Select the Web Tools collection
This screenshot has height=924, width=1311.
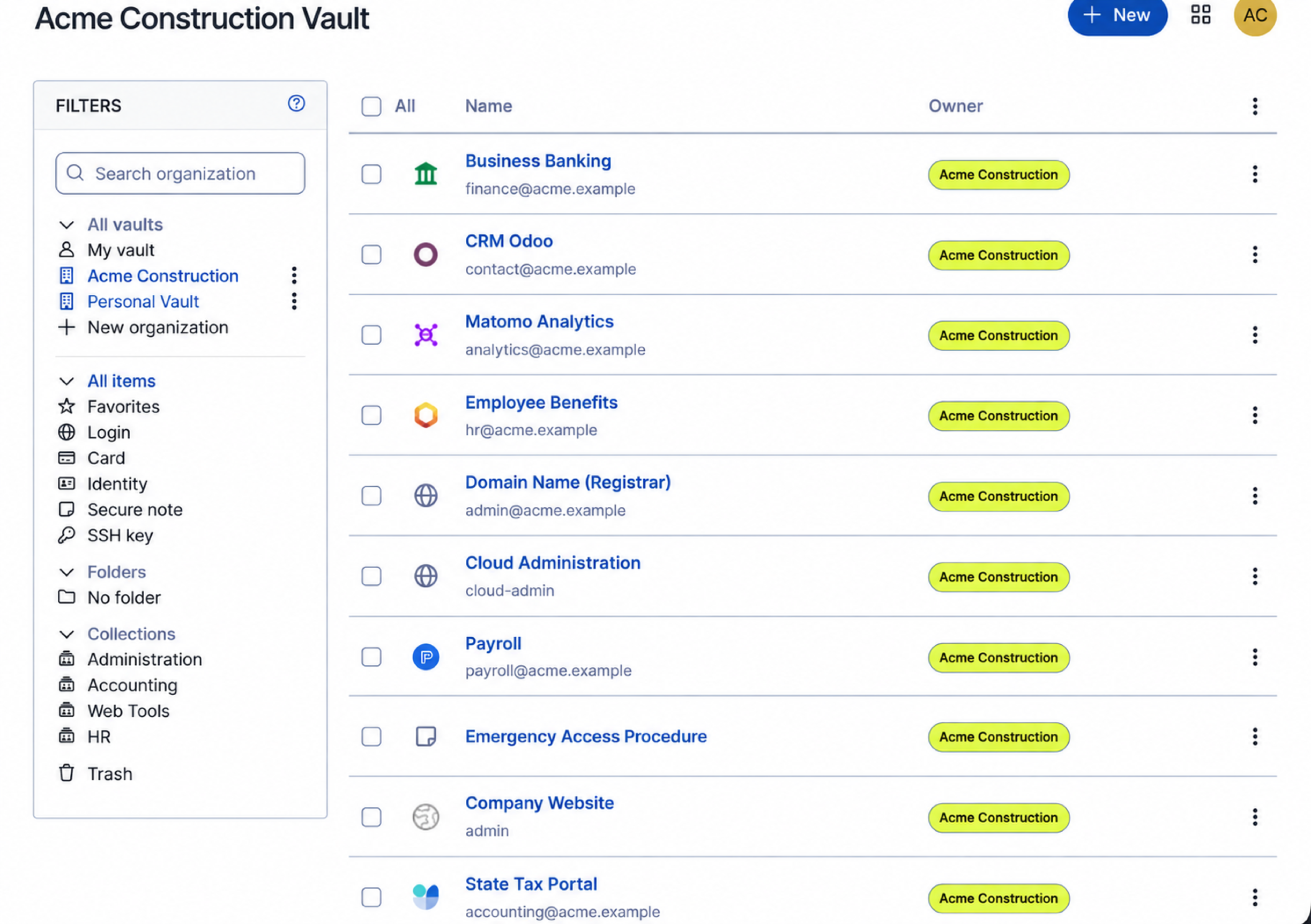coord(129,711)
